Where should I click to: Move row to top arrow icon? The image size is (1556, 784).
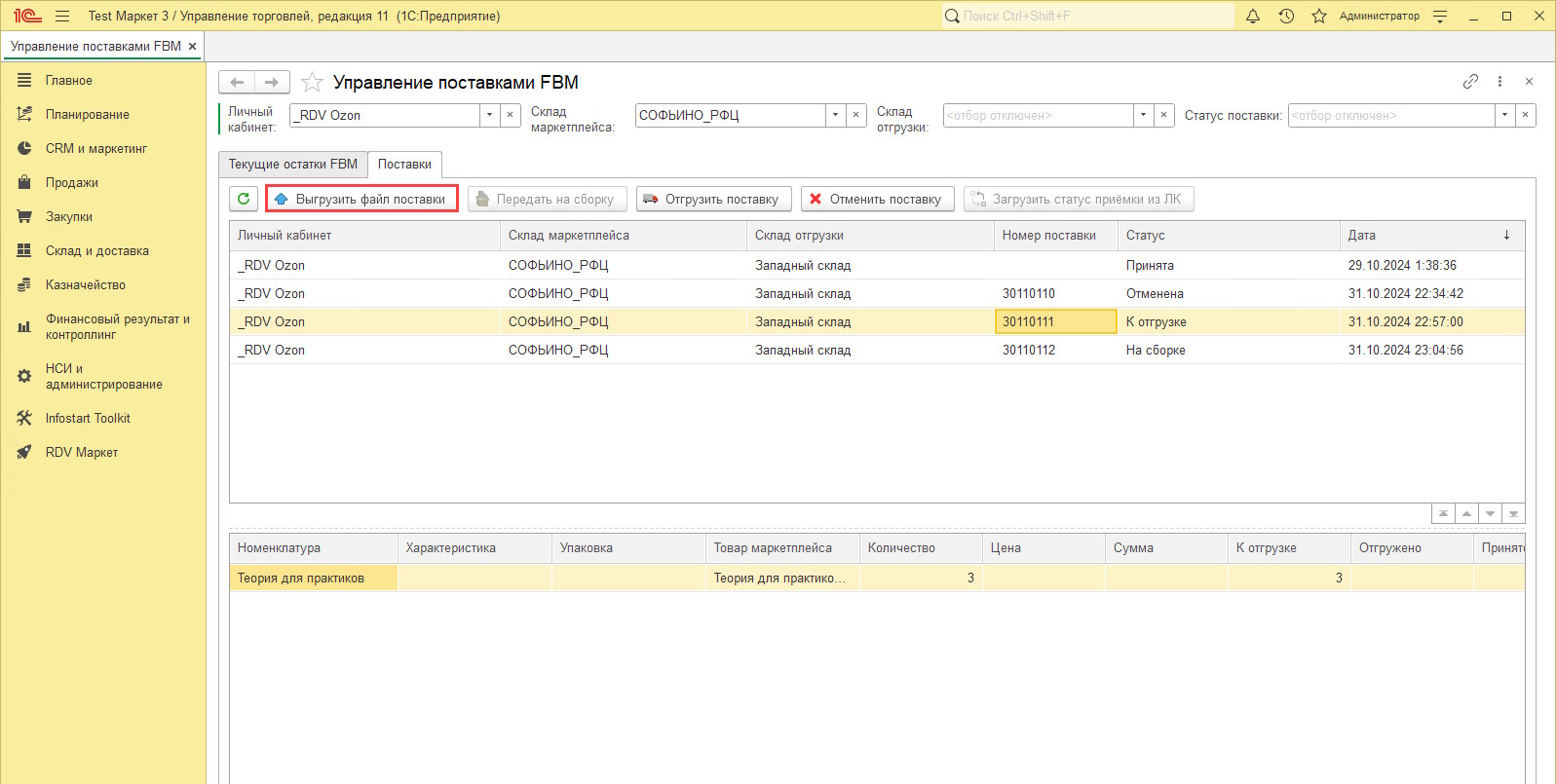coord(1443,513)
